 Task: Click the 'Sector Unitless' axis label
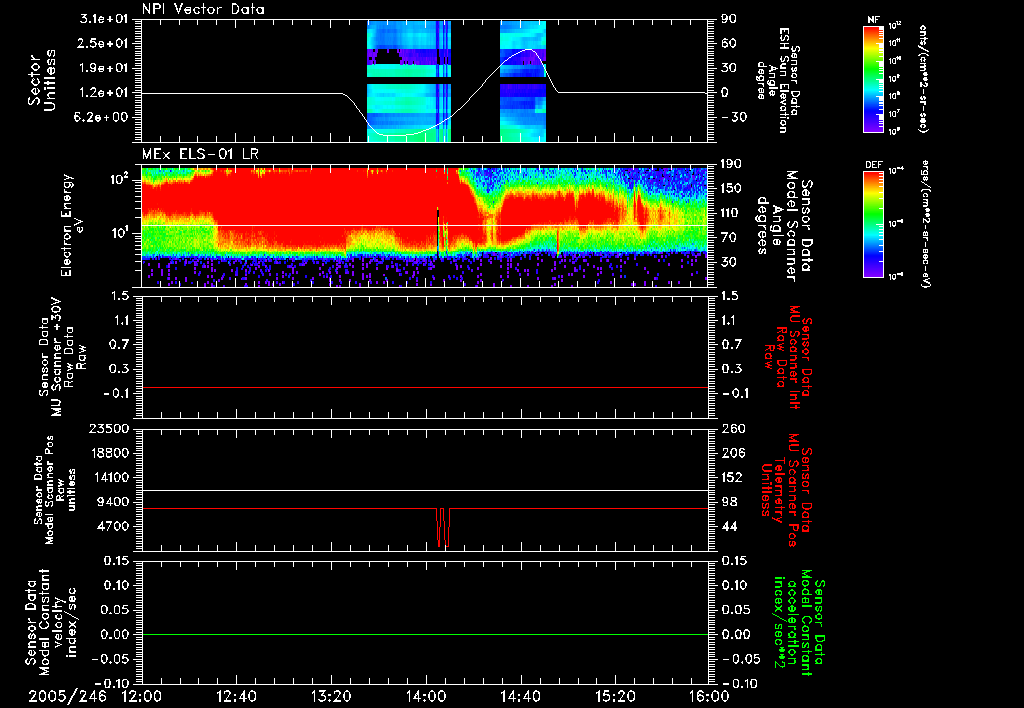point(42,80)
